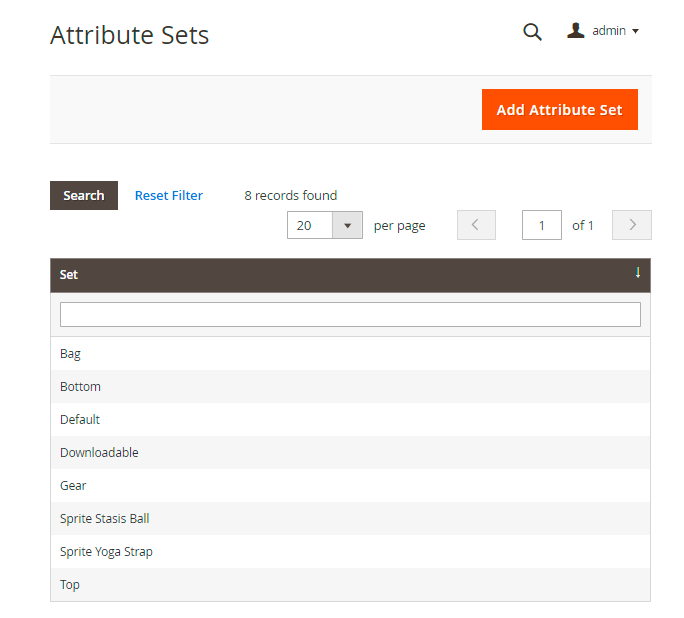Click the sort arrow in Set column
This screenshot has width=684, height=618.
coord(638,273)
